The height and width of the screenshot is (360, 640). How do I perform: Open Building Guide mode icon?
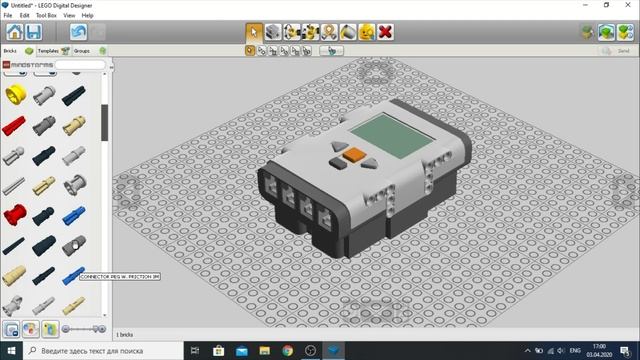[x=625, y=32]
